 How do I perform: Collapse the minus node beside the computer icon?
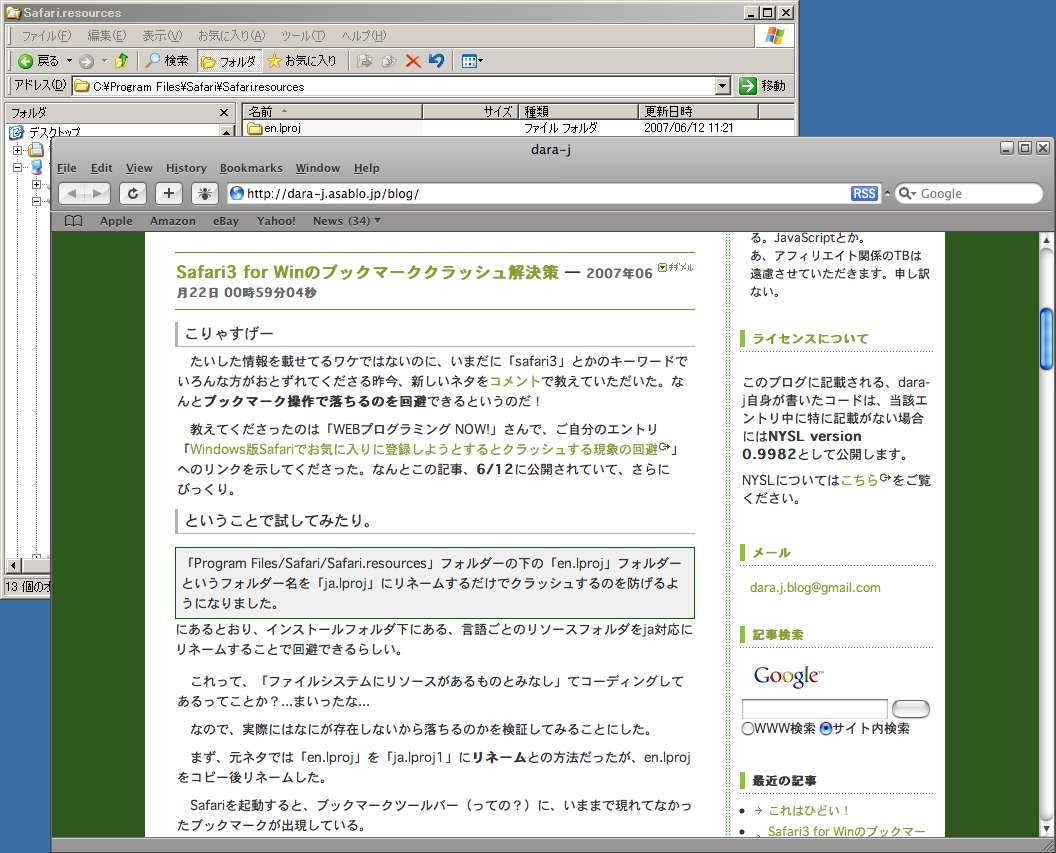[x=18, y=167]
